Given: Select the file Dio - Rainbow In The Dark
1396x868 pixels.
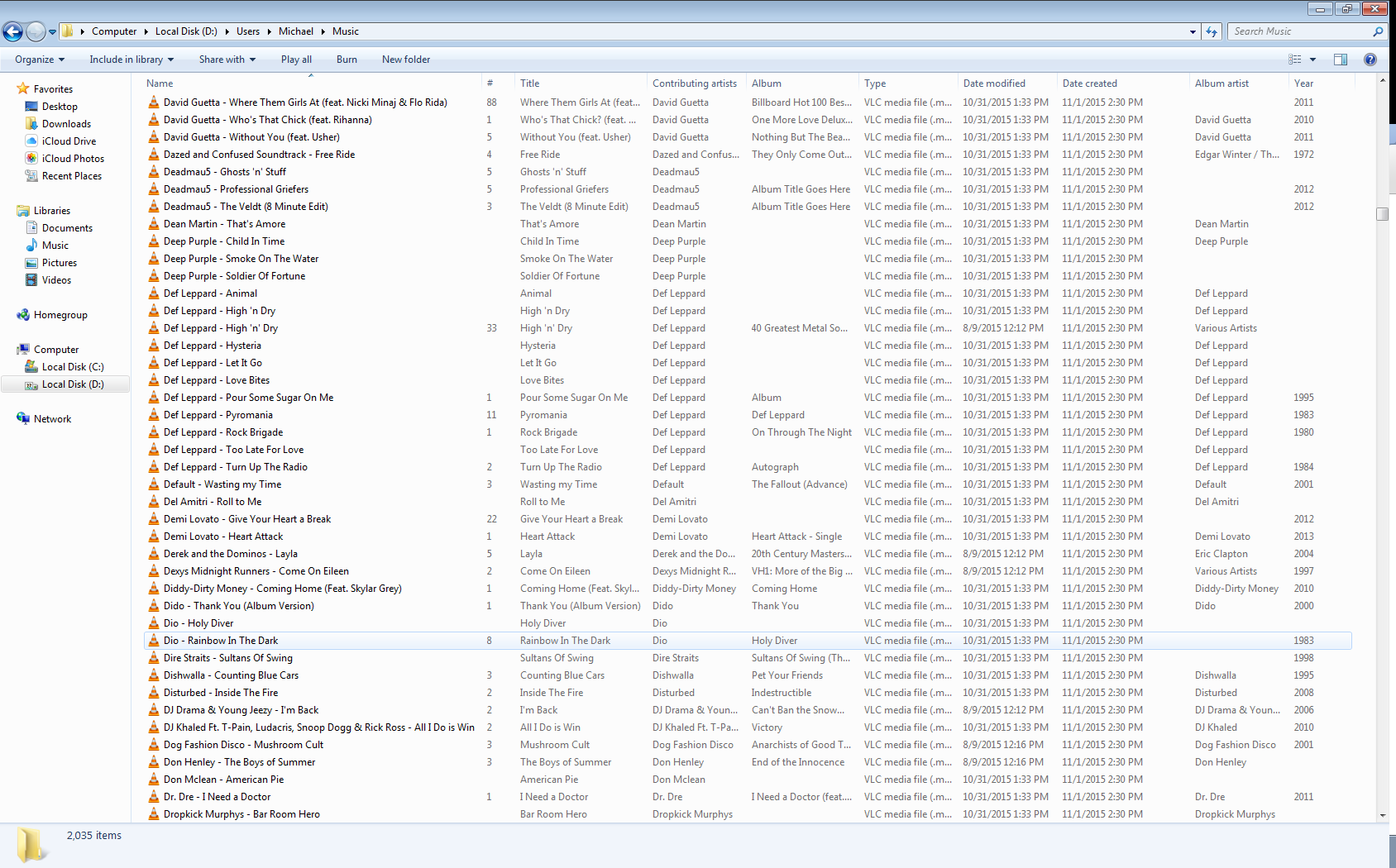Looking at the screenshot, I should click(748, 641).
